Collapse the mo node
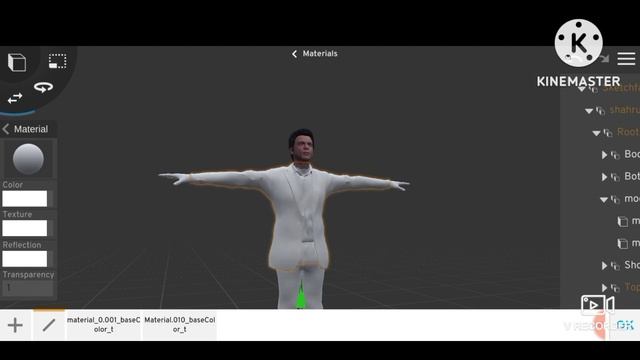Image resolution: width=640 pixels, height=360 pixels. [604, 200]
